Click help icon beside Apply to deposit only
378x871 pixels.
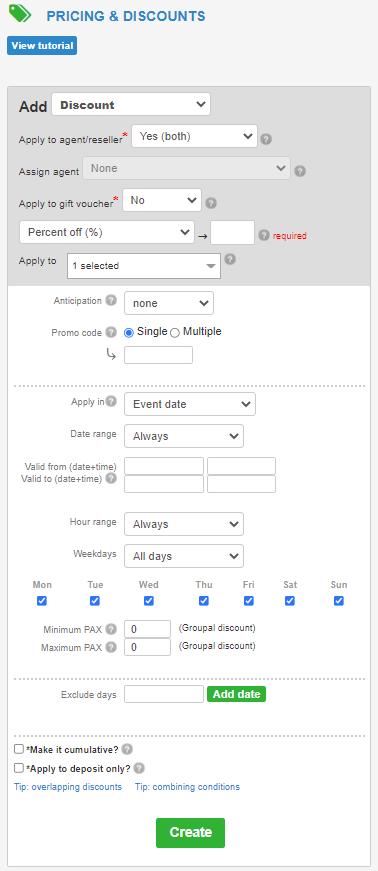point(139,768)
